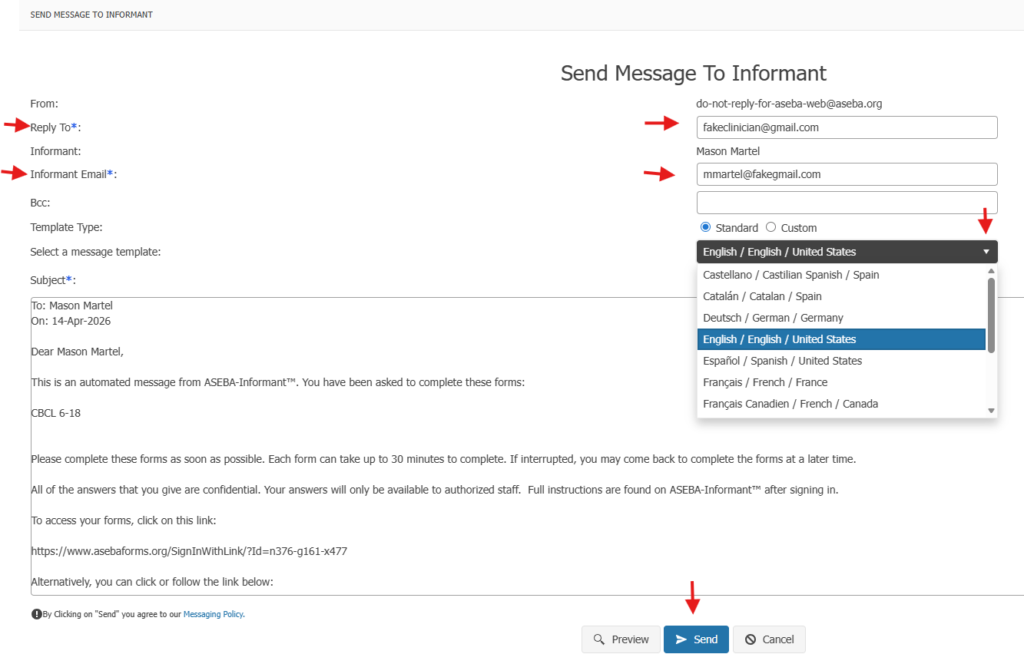Image resolution: width=1024 pixels, height=654 pixels.
Task: Open the message template language dropdown
Action: point(846,252)
